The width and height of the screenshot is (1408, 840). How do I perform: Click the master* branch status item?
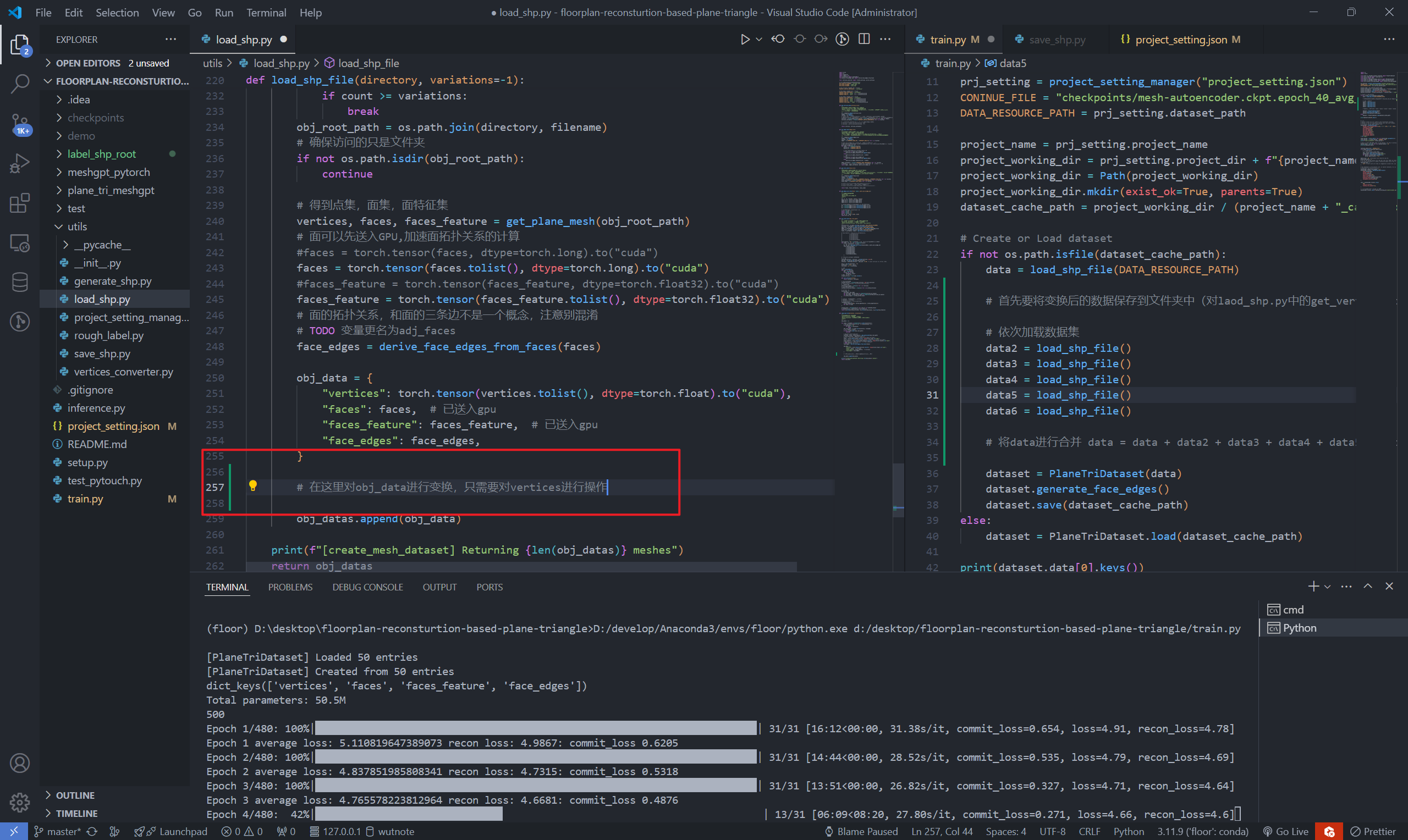[x=57, y=832]
